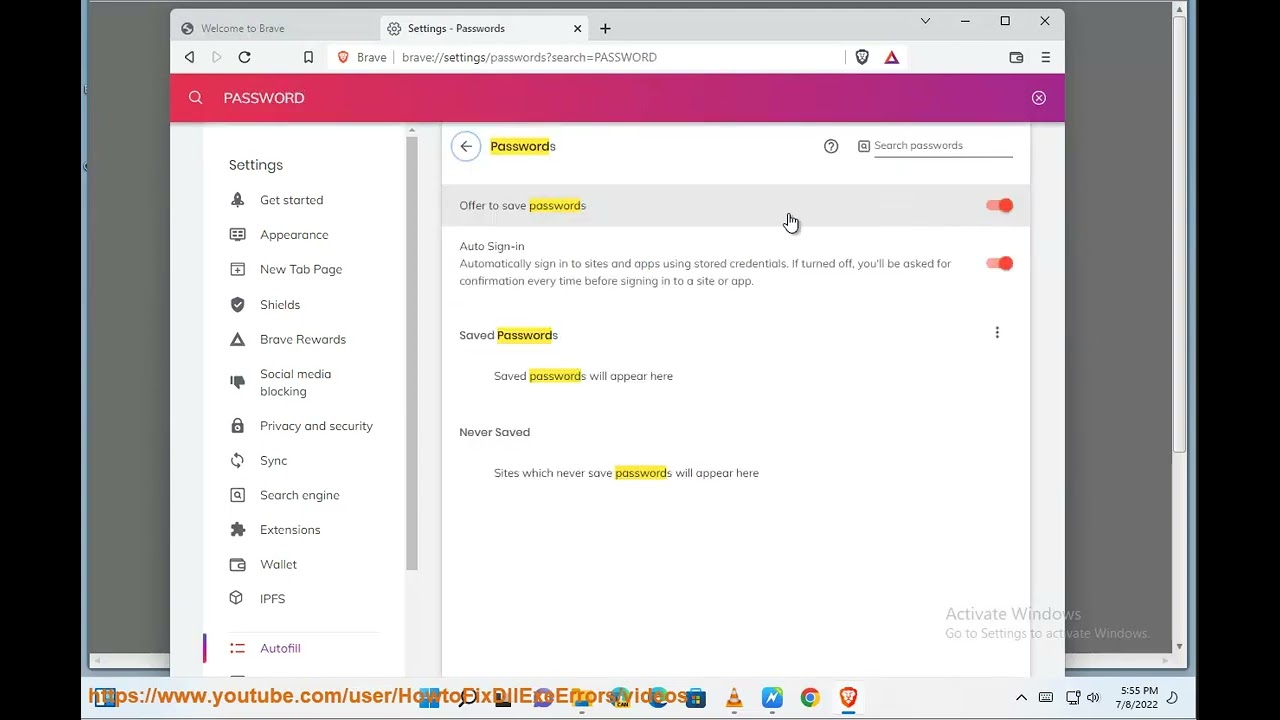Go back with the browser back arrow
This screenshot has height=720, width=1280.
click(190, 58)
